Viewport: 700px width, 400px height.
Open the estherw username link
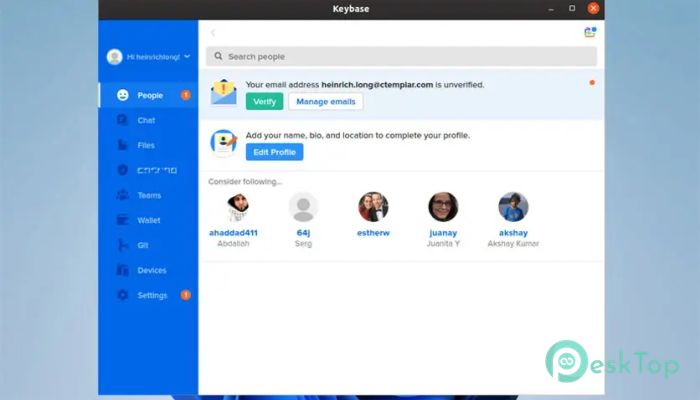point(373,233)
